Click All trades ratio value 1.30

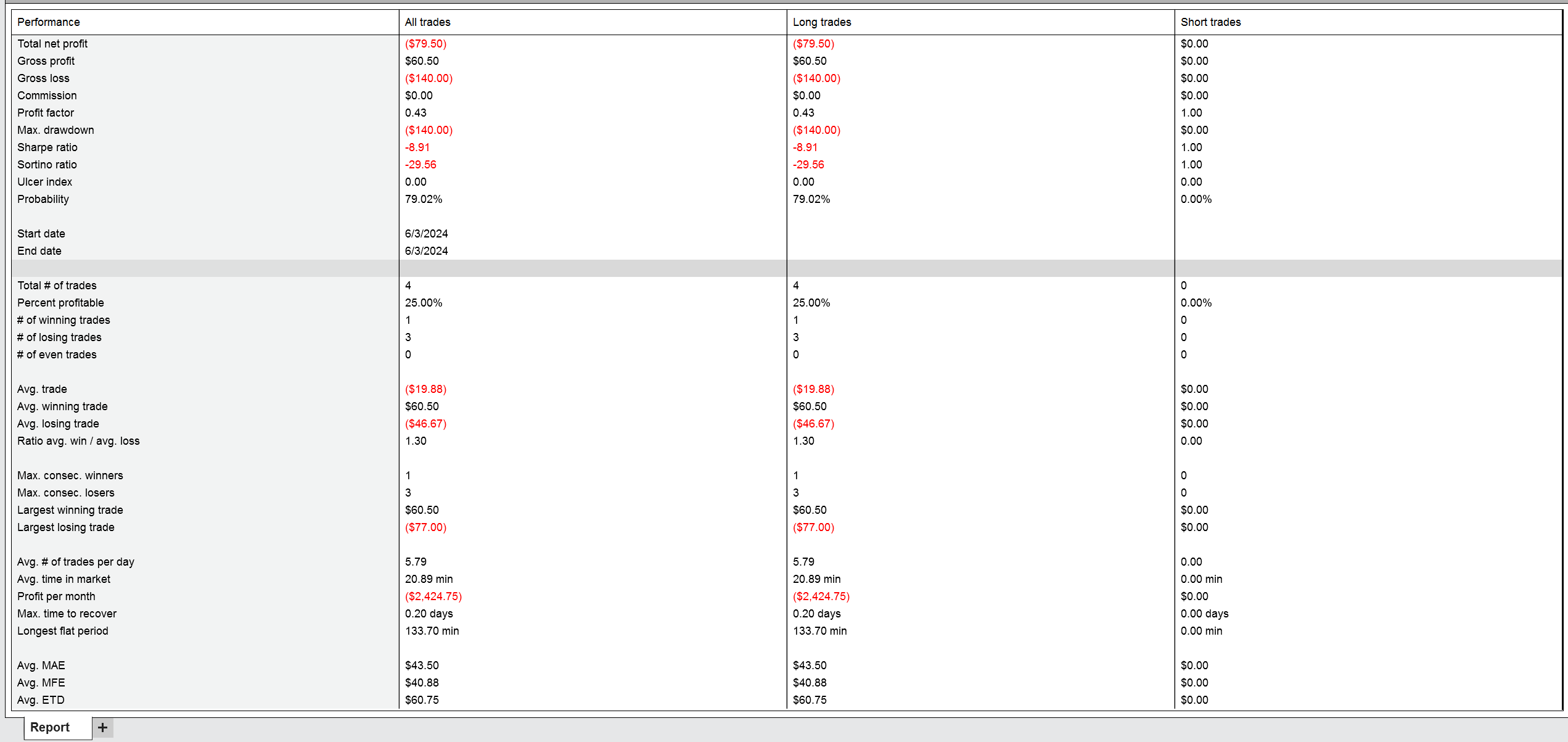[416, 441]
